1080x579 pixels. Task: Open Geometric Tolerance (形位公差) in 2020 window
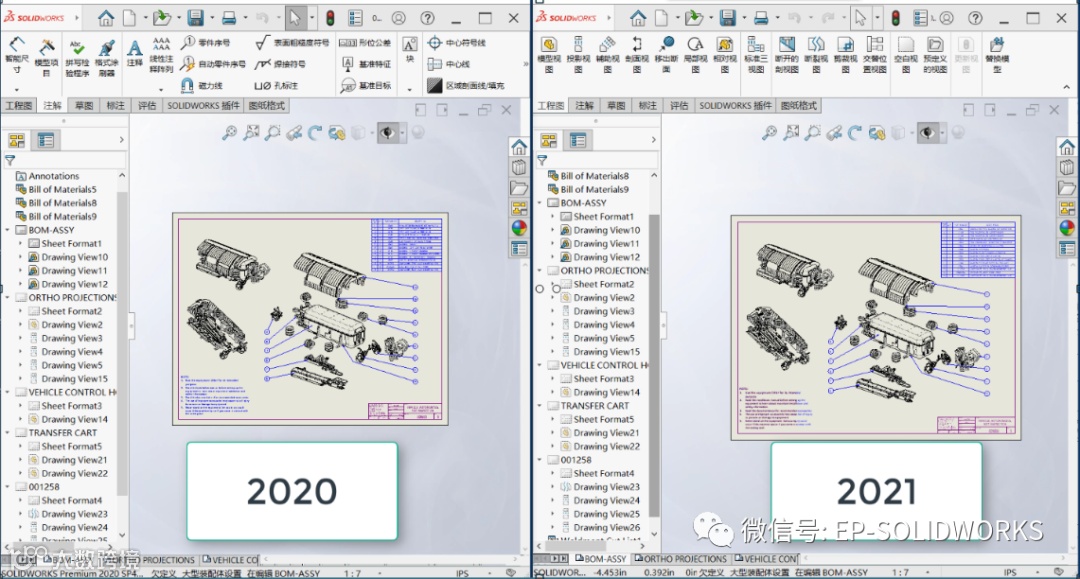[365, 43]
